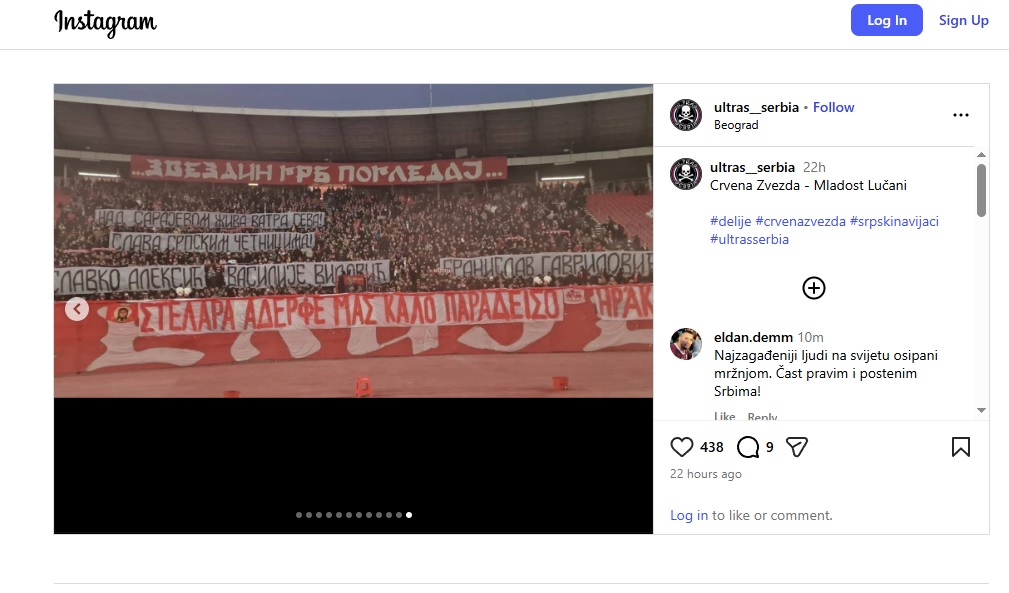Jump to first carousel dot indicator
This screenshot has width=1009, height=593.
point(299,515)
